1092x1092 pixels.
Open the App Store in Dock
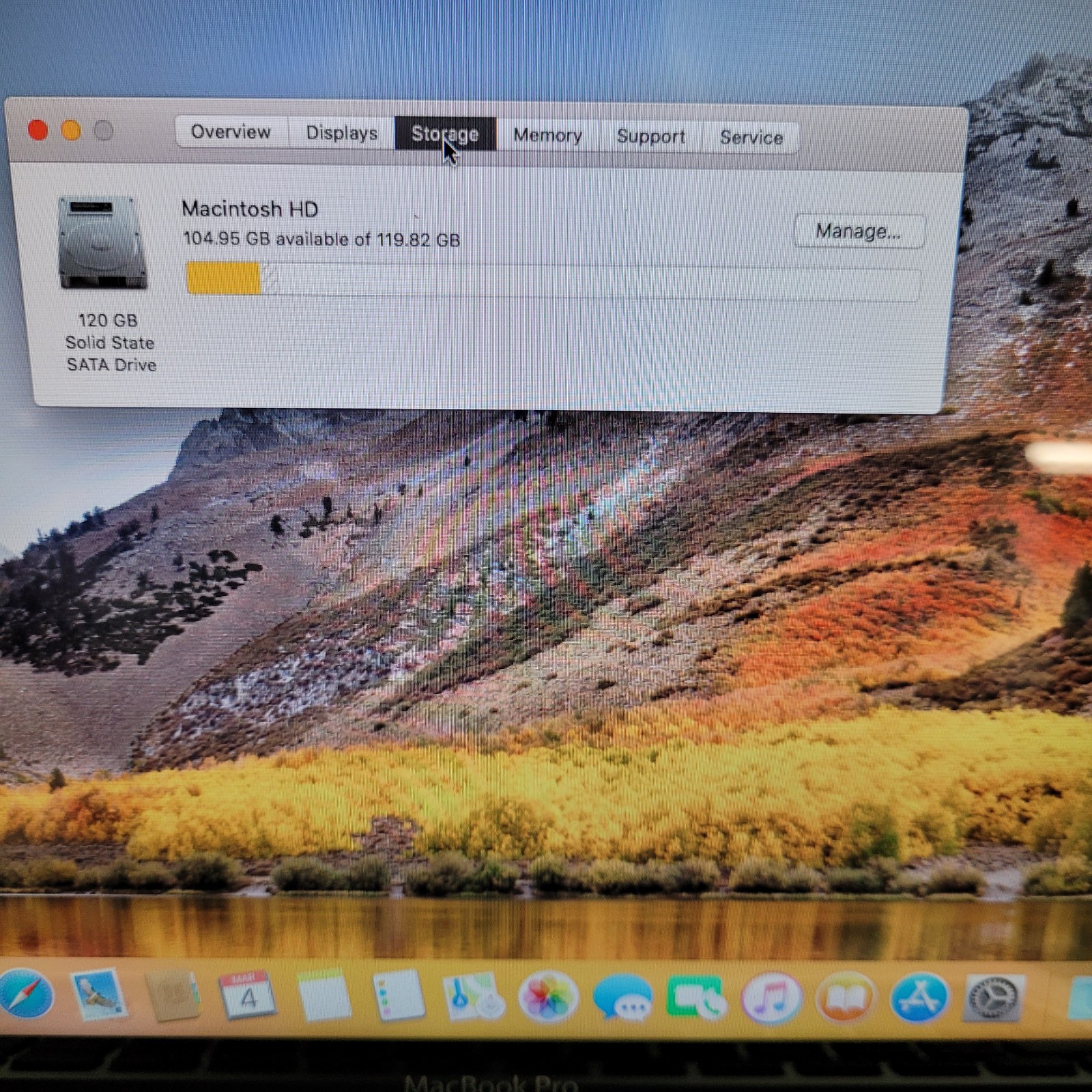(919, 998)
